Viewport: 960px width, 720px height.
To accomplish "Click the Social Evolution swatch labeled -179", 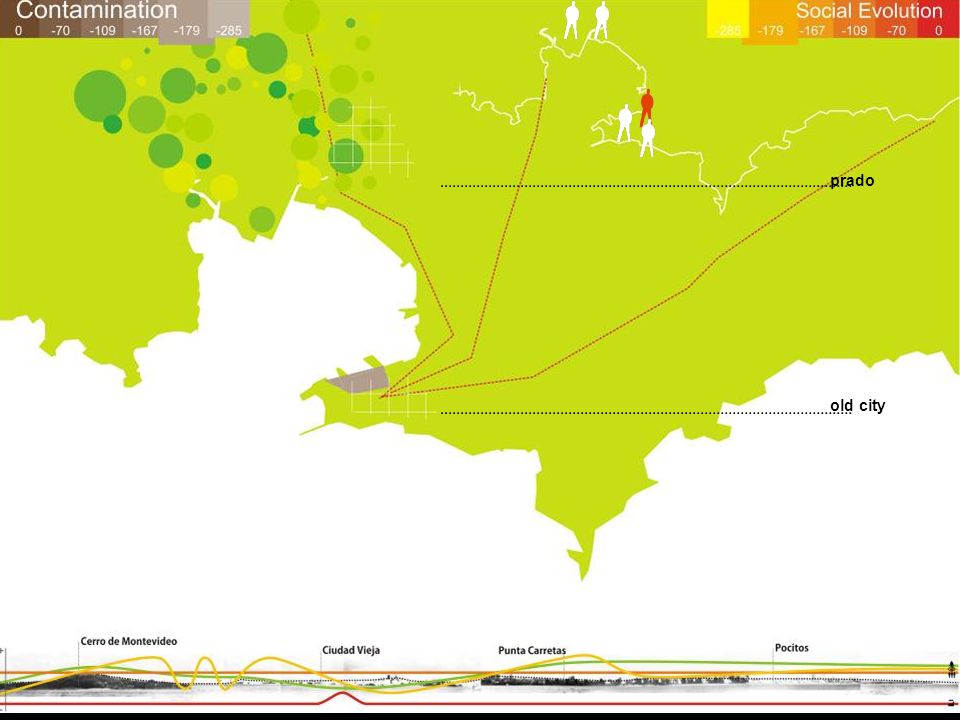I will click(x=770, y=22).
